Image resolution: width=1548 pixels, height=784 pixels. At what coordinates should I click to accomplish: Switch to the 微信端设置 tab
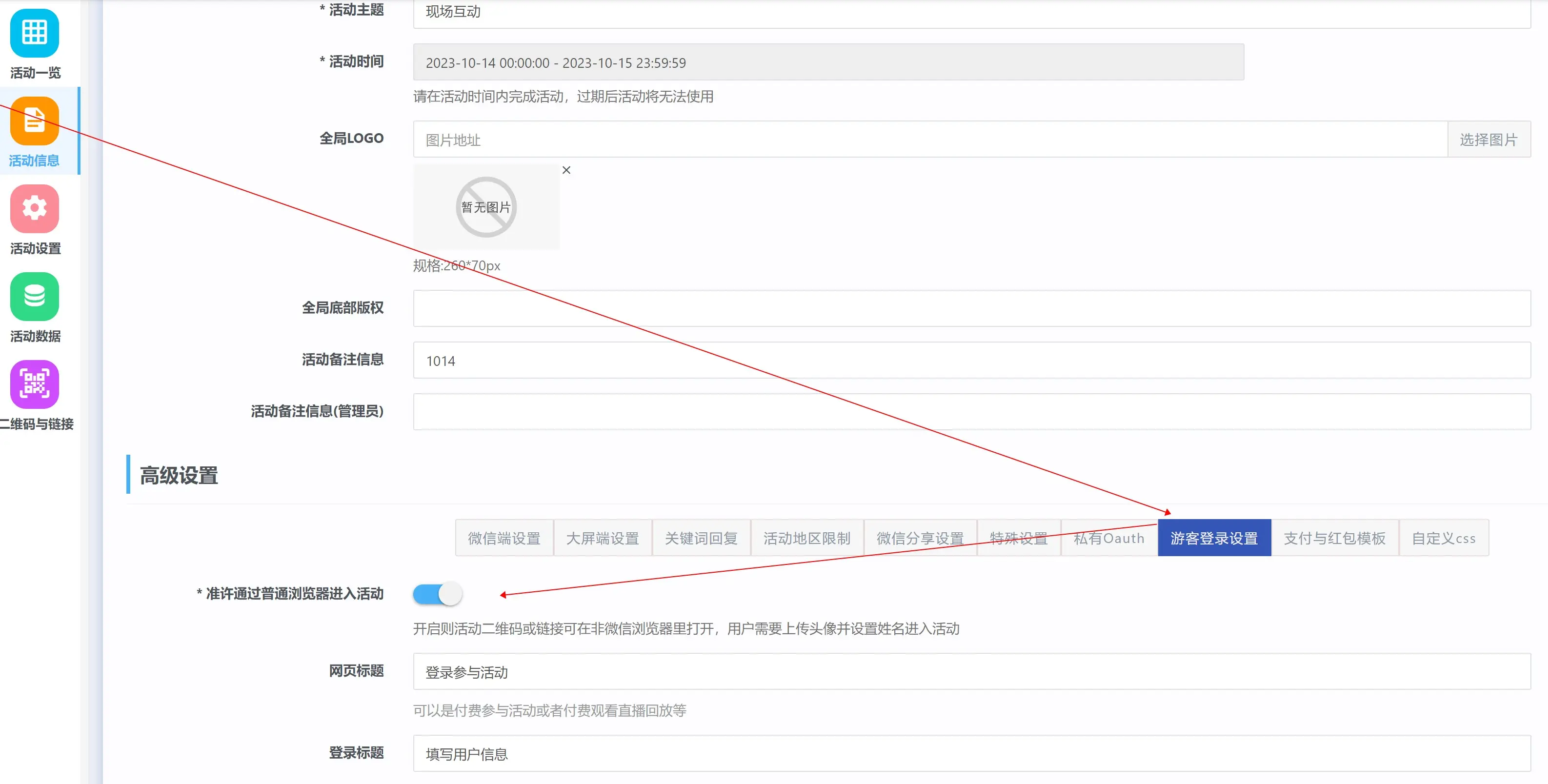click(x=503, y=538)
